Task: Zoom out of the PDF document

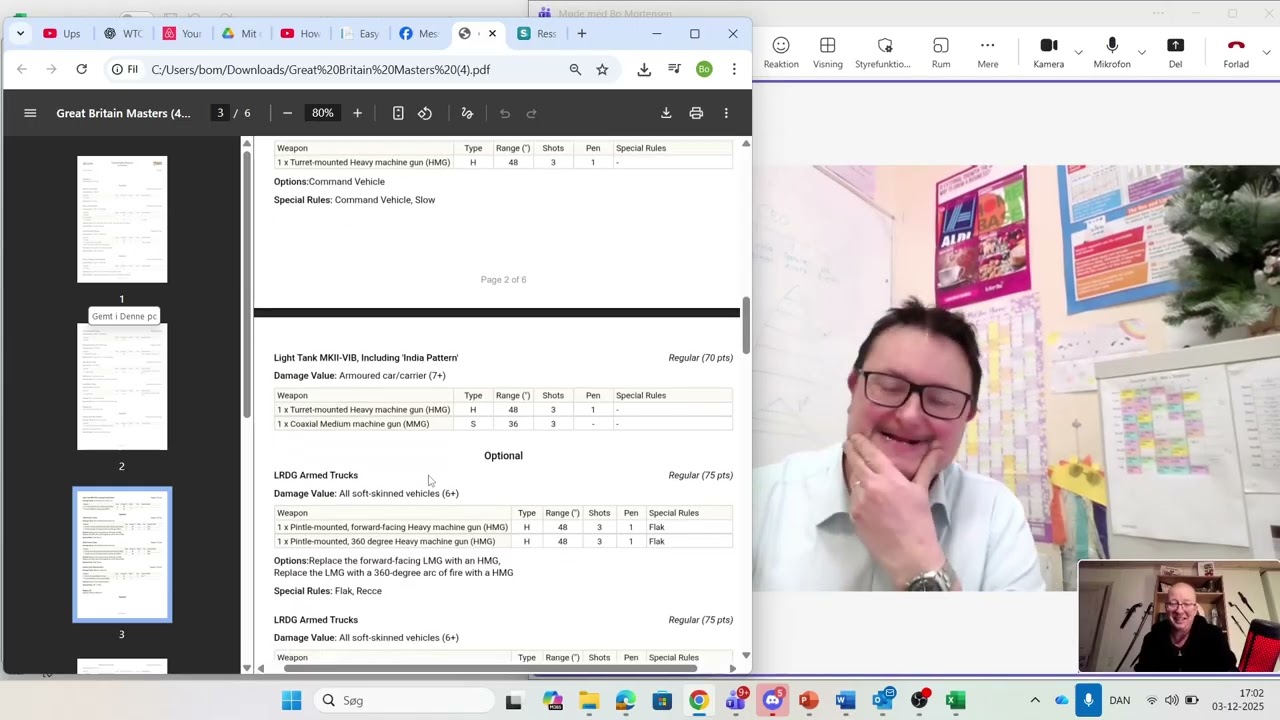Action: click(287, 113)
